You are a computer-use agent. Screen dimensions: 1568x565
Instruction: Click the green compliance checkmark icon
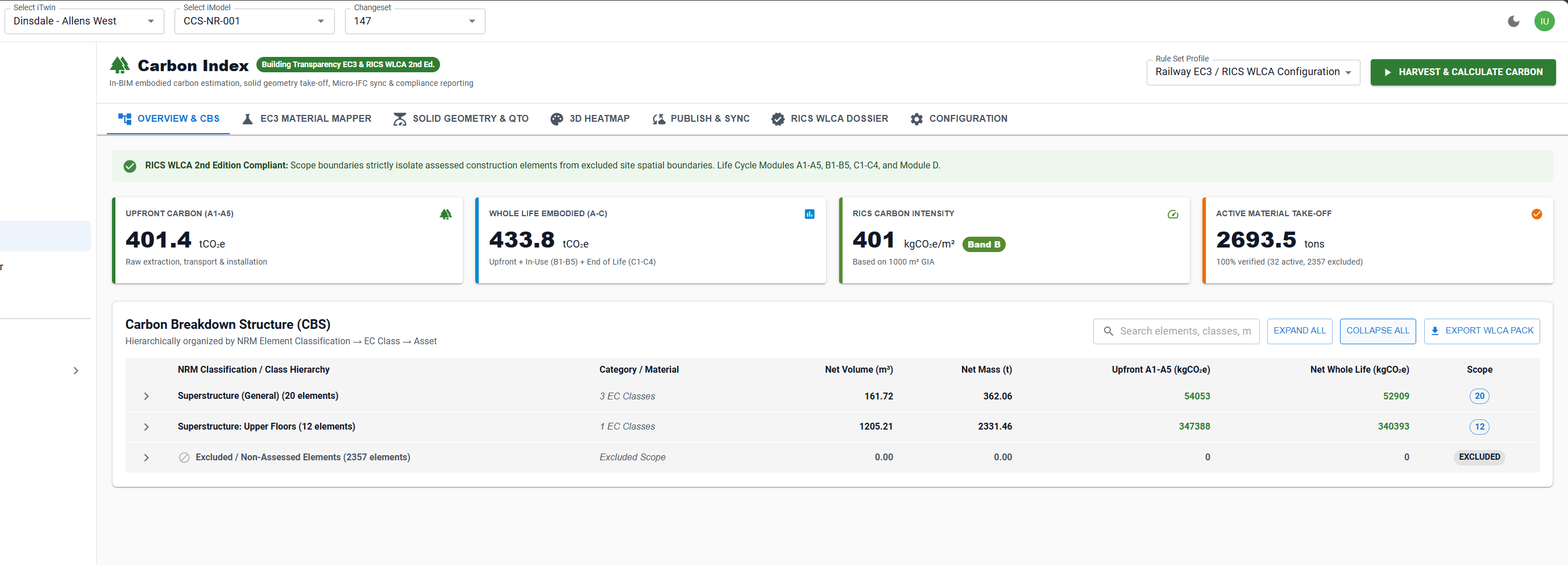click(x=130, y=166)
